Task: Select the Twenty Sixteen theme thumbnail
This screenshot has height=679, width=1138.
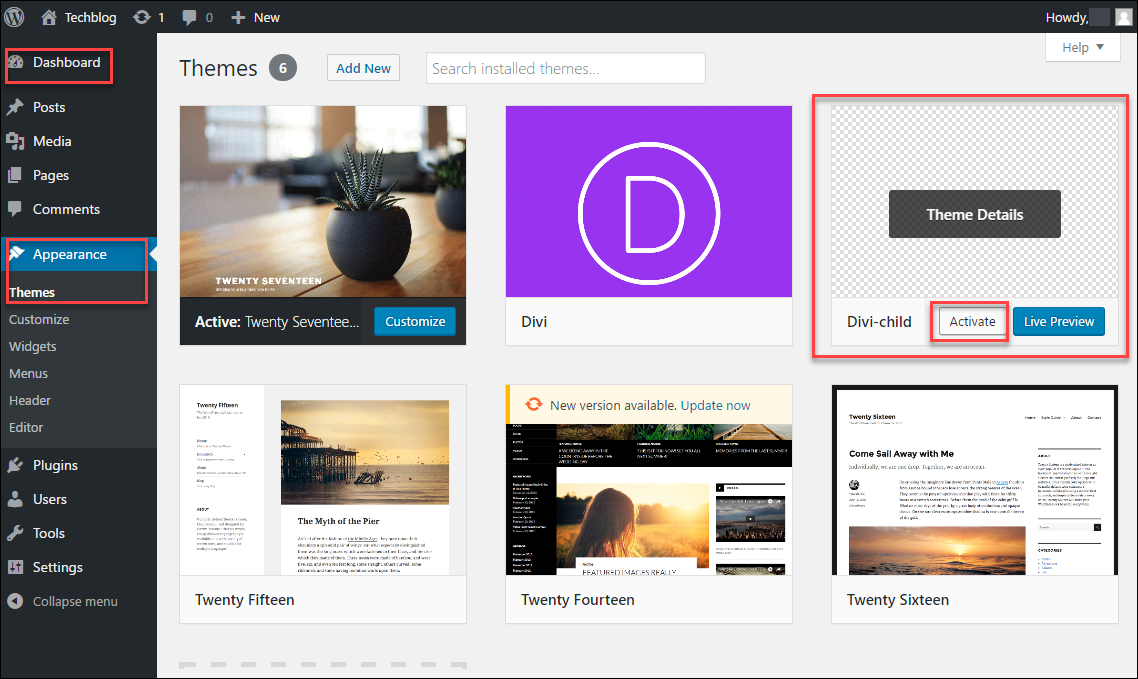Action: tap(975, 480)
